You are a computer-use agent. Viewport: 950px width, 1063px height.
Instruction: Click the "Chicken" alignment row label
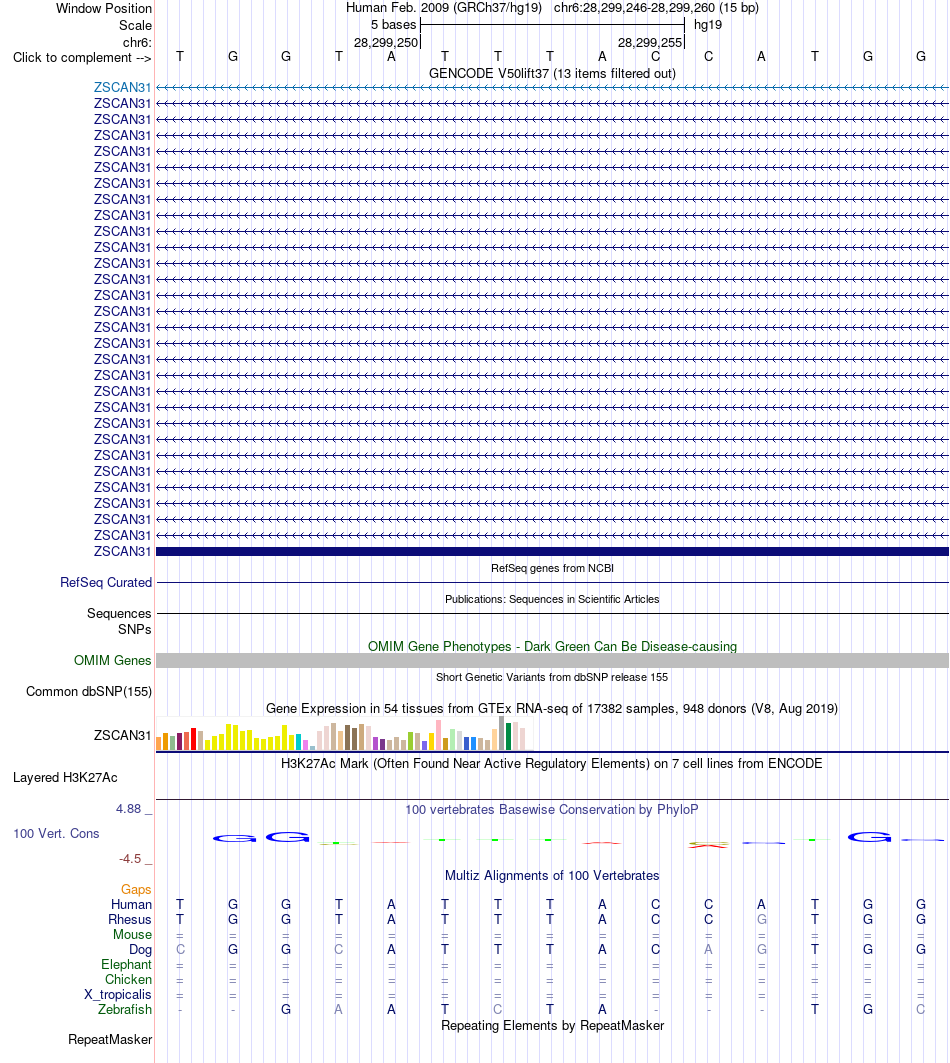click(x=128, y=980)
